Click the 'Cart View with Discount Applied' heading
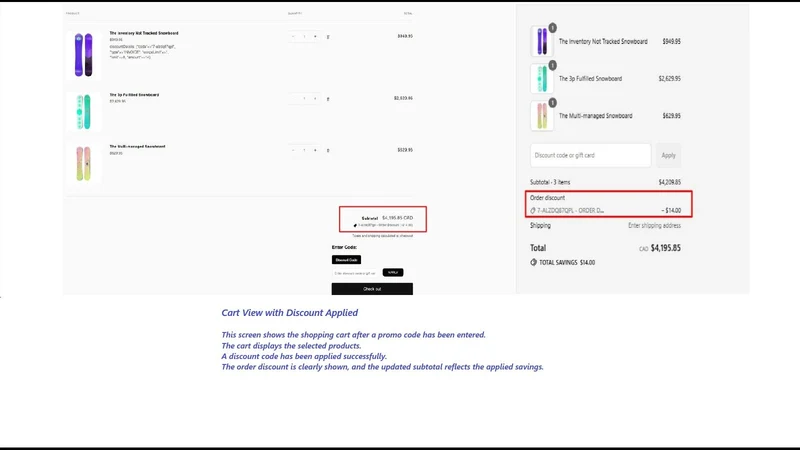 (289, 313)
